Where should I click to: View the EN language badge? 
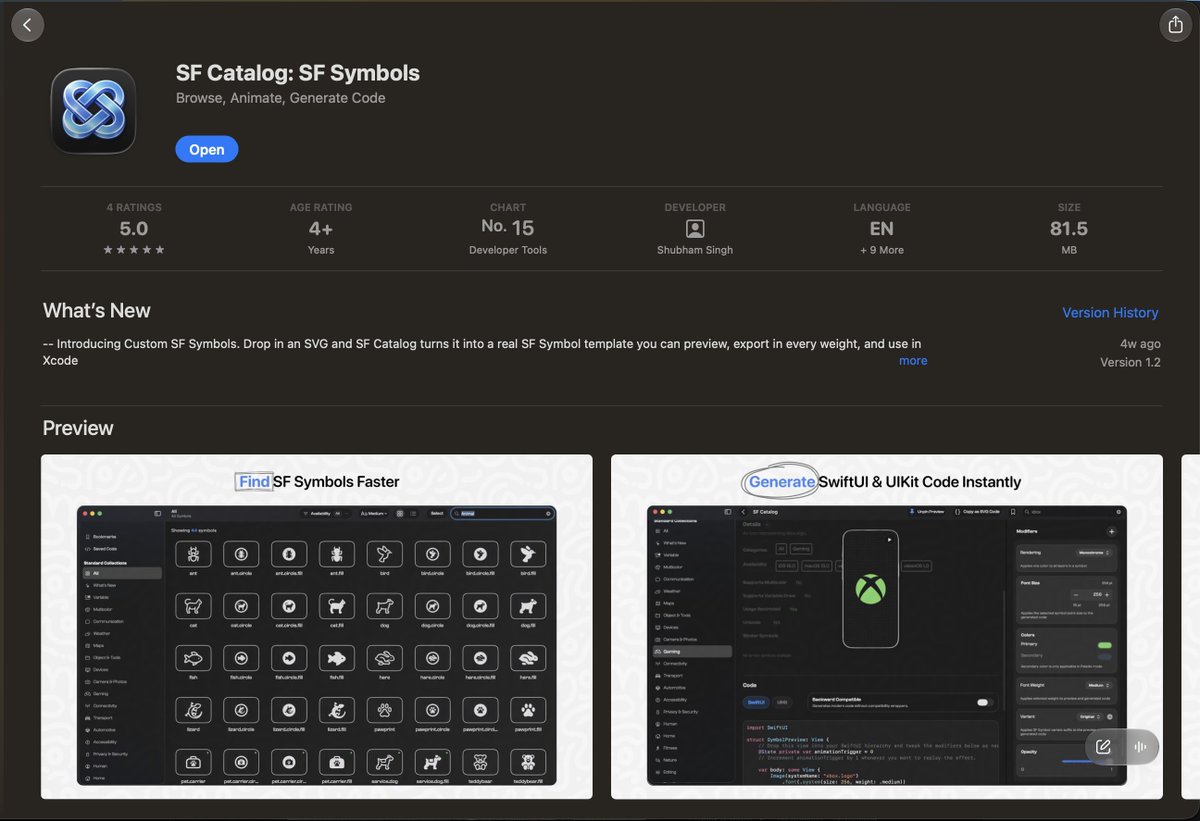tap(882, 229)
